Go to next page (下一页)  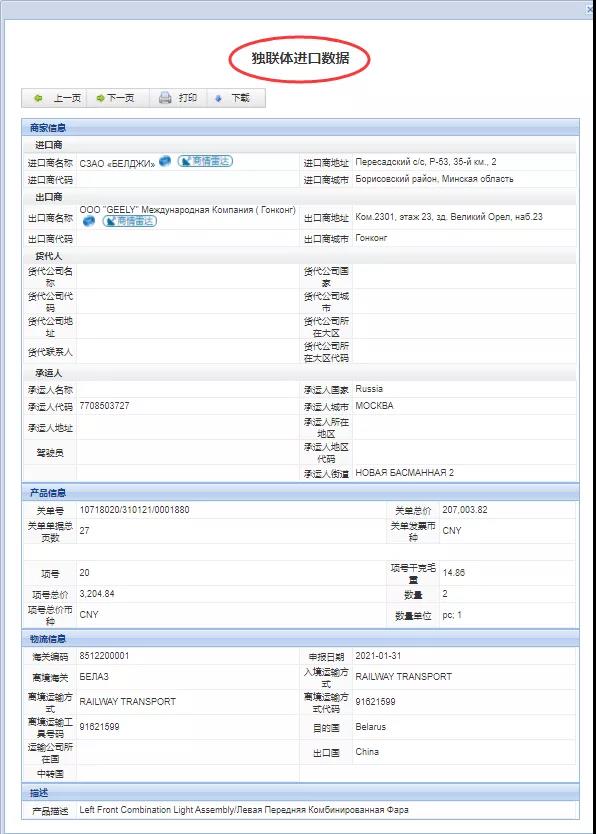pos(116,98)
